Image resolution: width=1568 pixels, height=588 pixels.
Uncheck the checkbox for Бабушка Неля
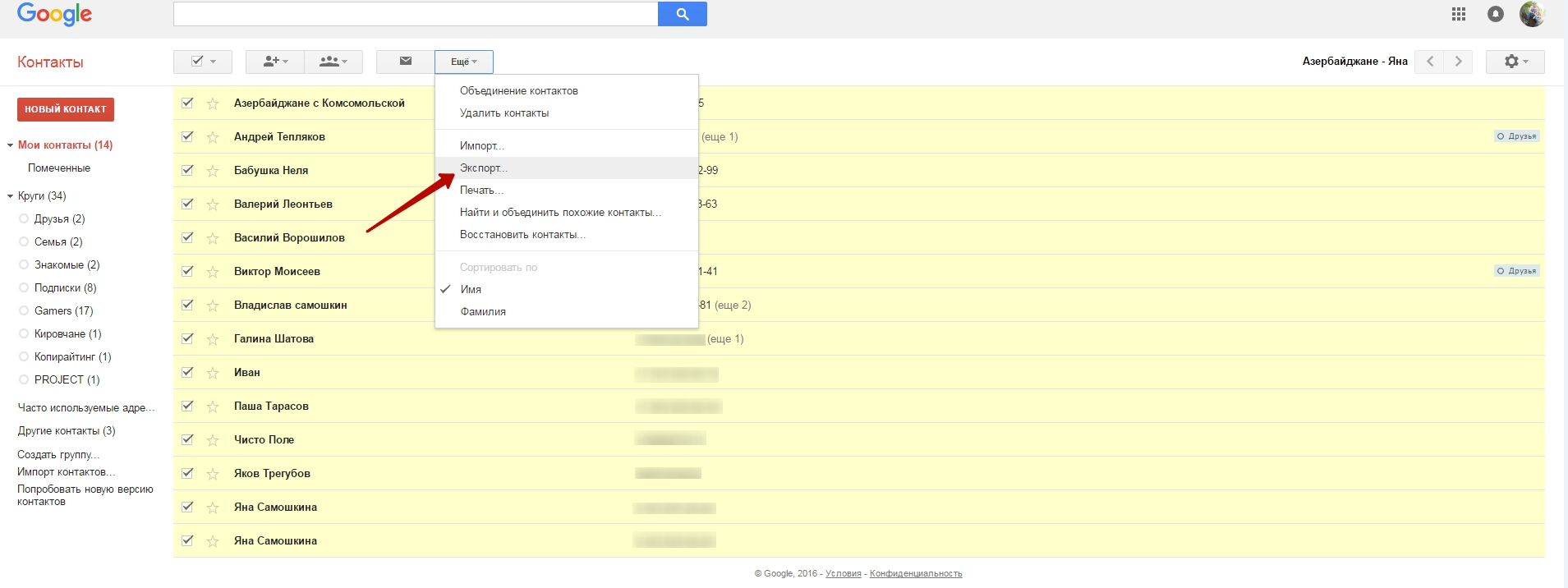(x=187, y=170)
